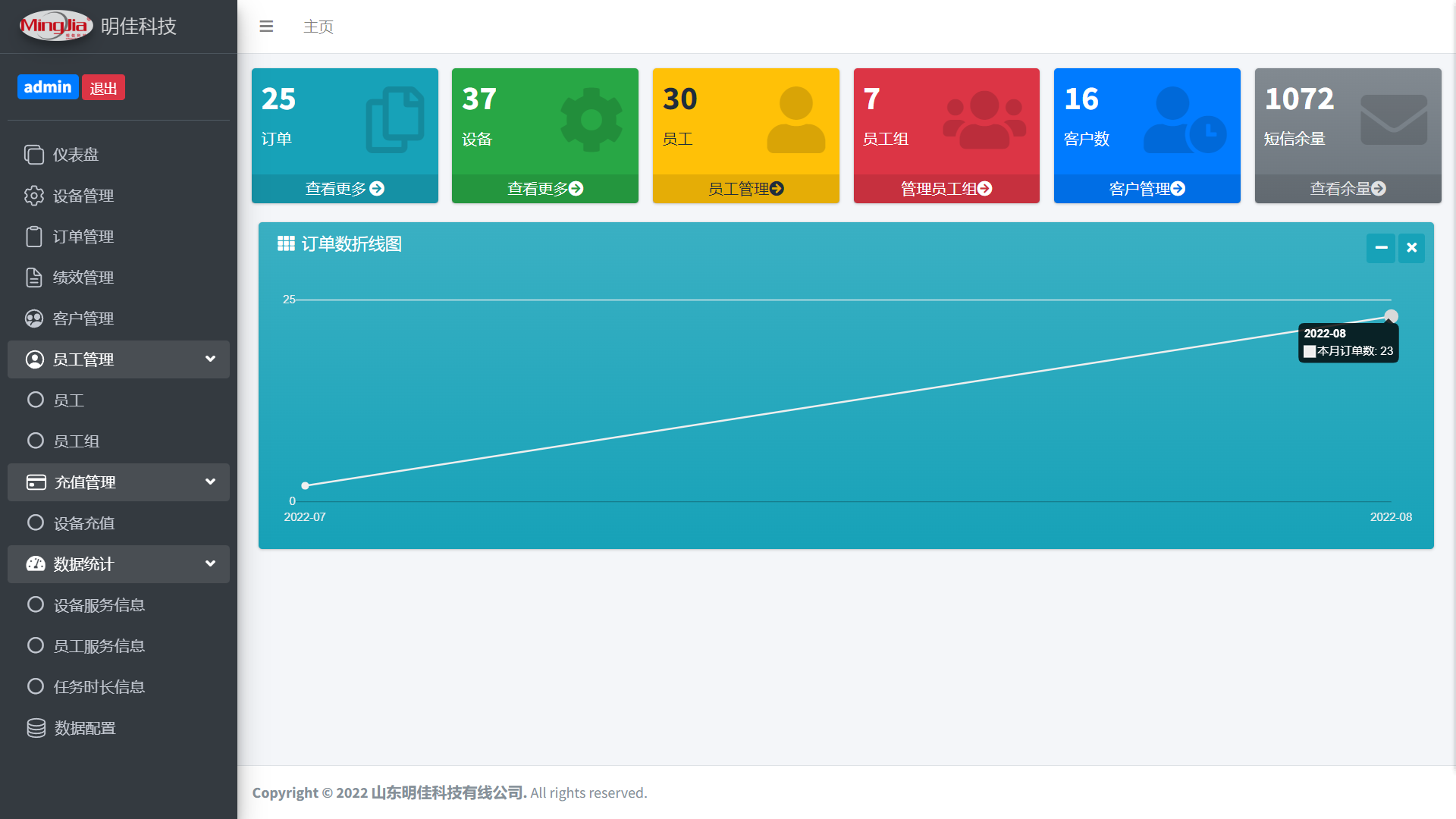Select 设备充值 circle submenu item
This screenshot has height=819, width=1456.
pos(36,522)
